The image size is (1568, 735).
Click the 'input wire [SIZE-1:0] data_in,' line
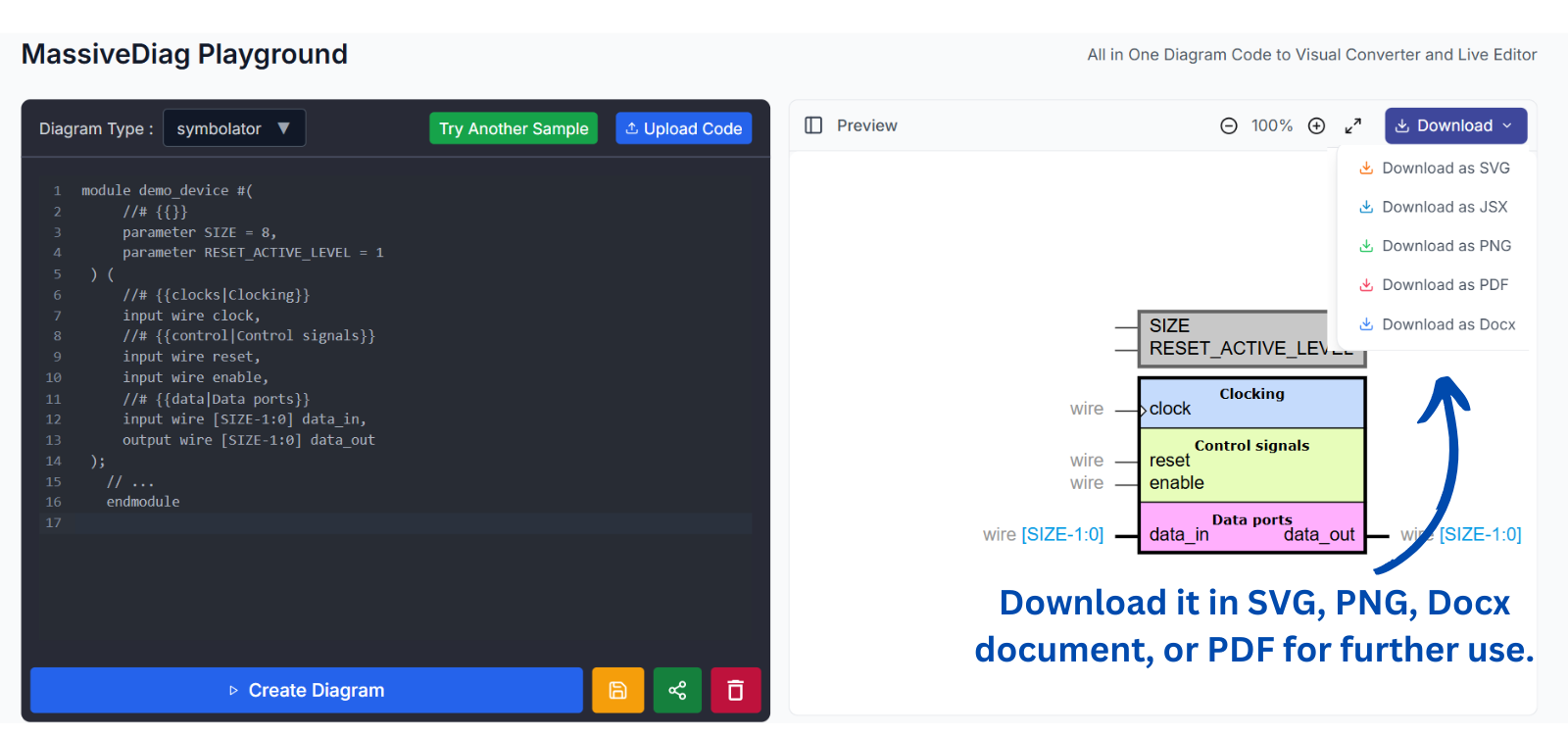point(244,419)
